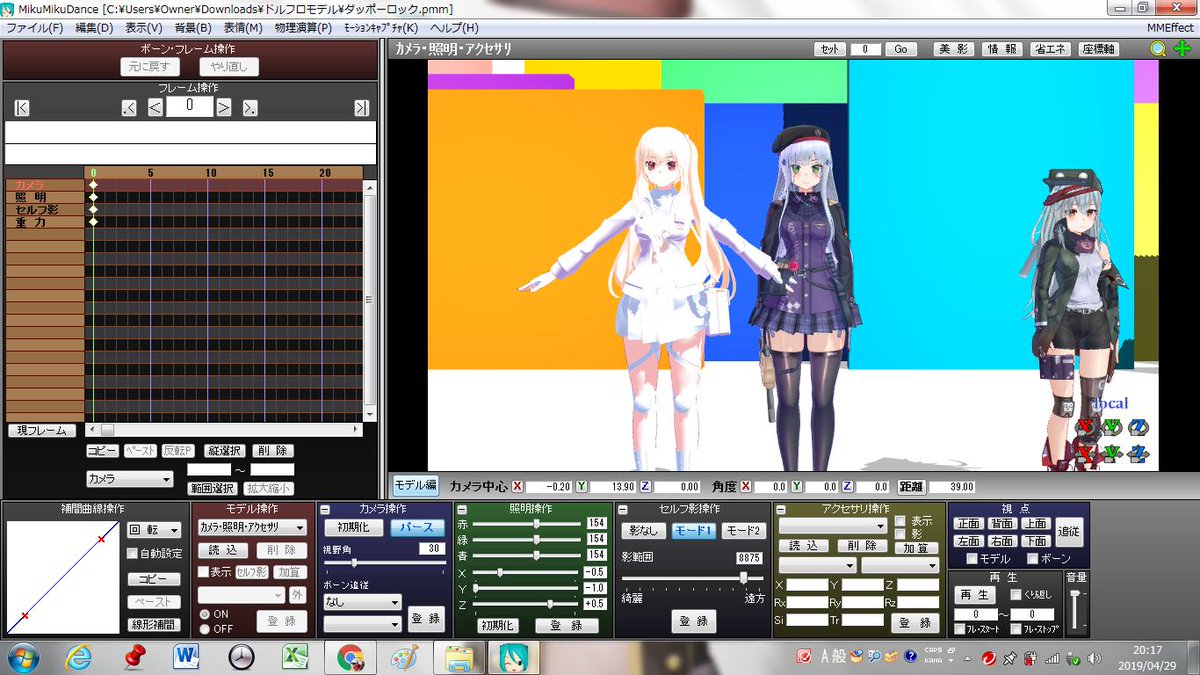Collapse the lighting operation panel

coord(460,509)
